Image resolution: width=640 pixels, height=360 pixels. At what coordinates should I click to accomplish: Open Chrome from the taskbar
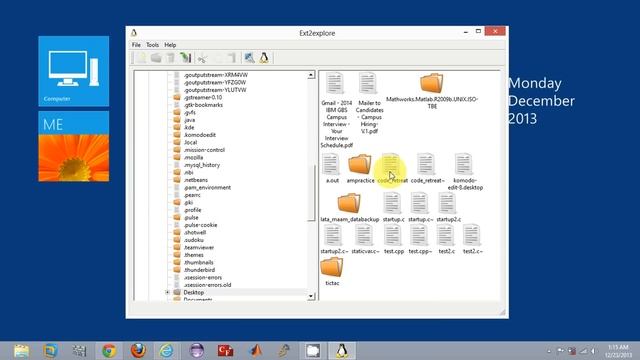(x=109, y=351)
